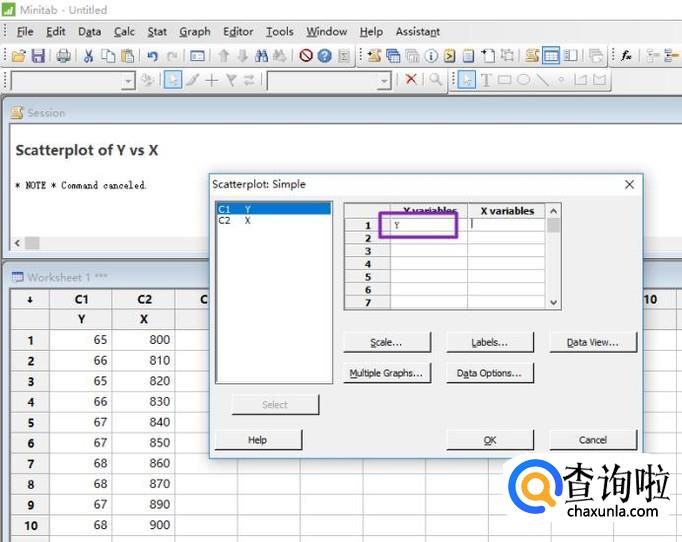Viewport: 682px width, 542px height.
Task: Cancel the command with the red stop icon
Action: (306, 56)
